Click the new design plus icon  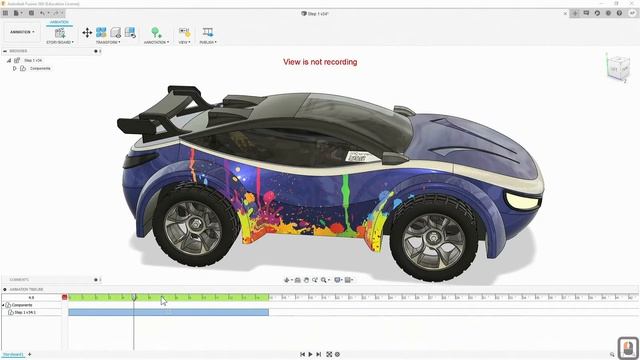[x=575, y=13]
